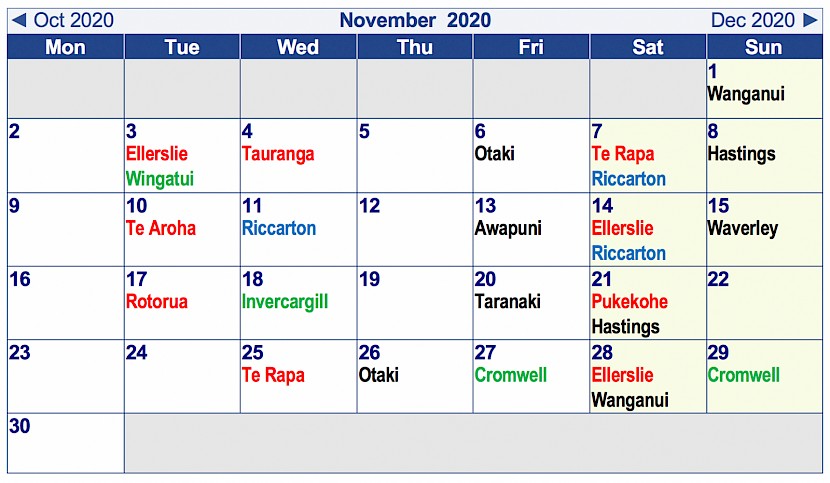The image size is (830, 483).
Task: Open Hastings meeting on Sunday the 8th
Action: pos(742,154)
